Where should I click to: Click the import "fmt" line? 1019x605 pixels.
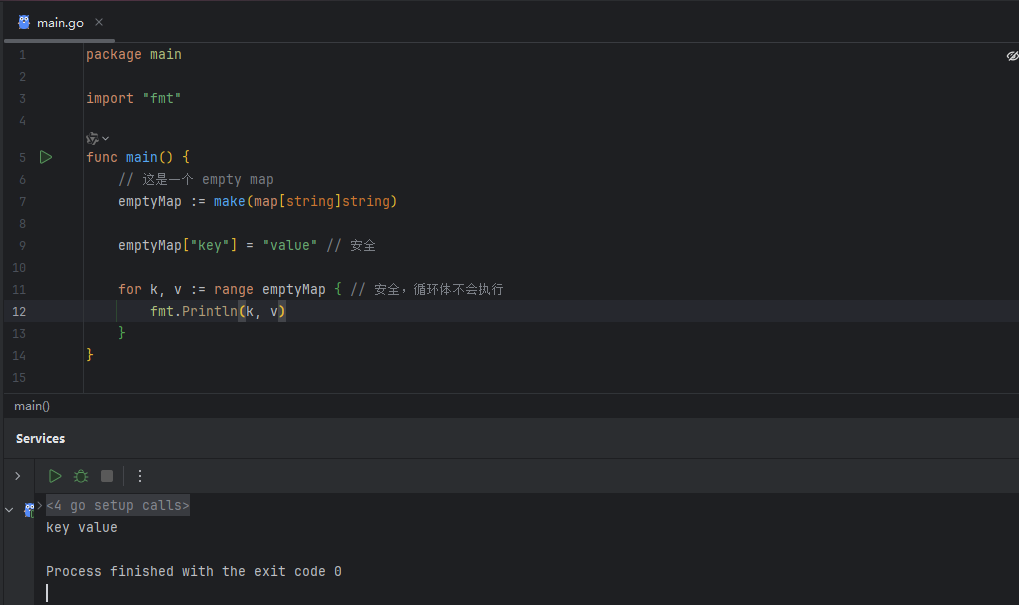(133, 98)
